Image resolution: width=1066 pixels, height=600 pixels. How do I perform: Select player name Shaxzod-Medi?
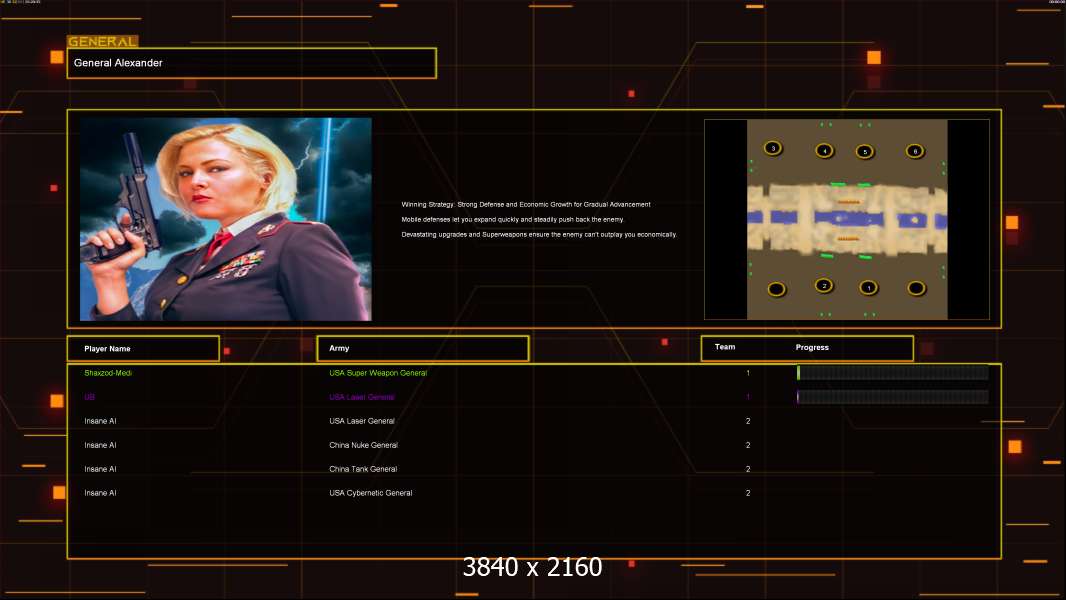[x=108, y=373]
